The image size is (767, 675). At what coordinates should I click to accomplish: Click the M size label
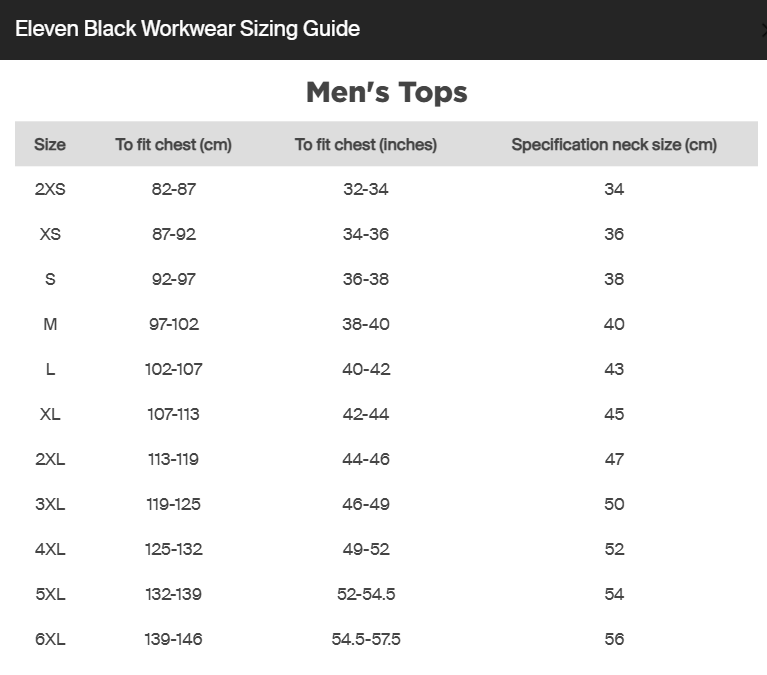tap(50, 324)
